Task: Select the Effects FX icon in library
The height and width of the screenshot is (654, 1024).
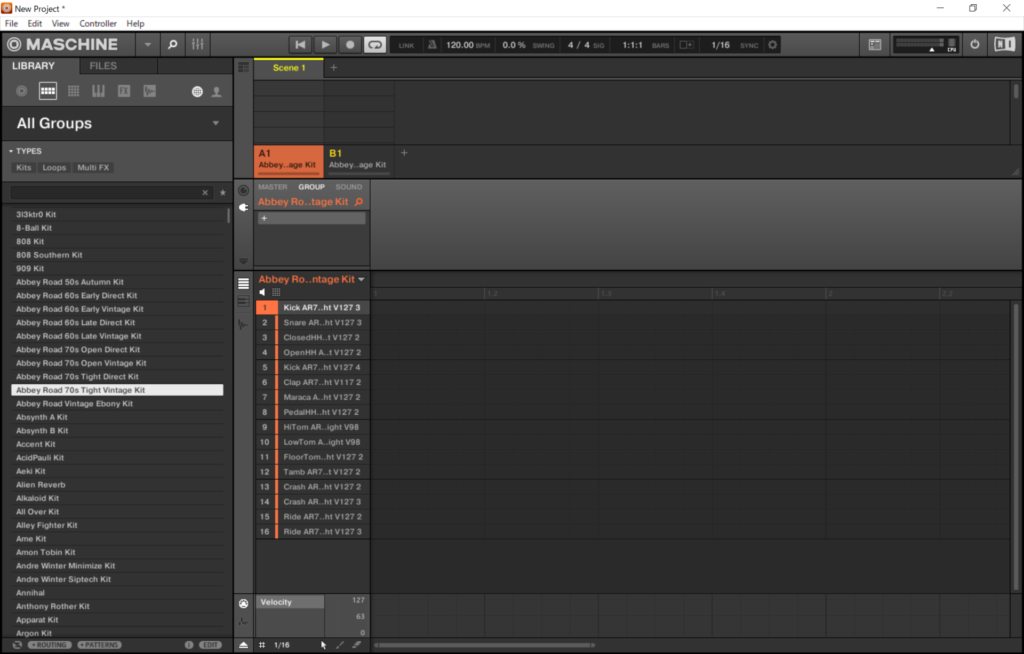Action: click(x=124, y=91)
